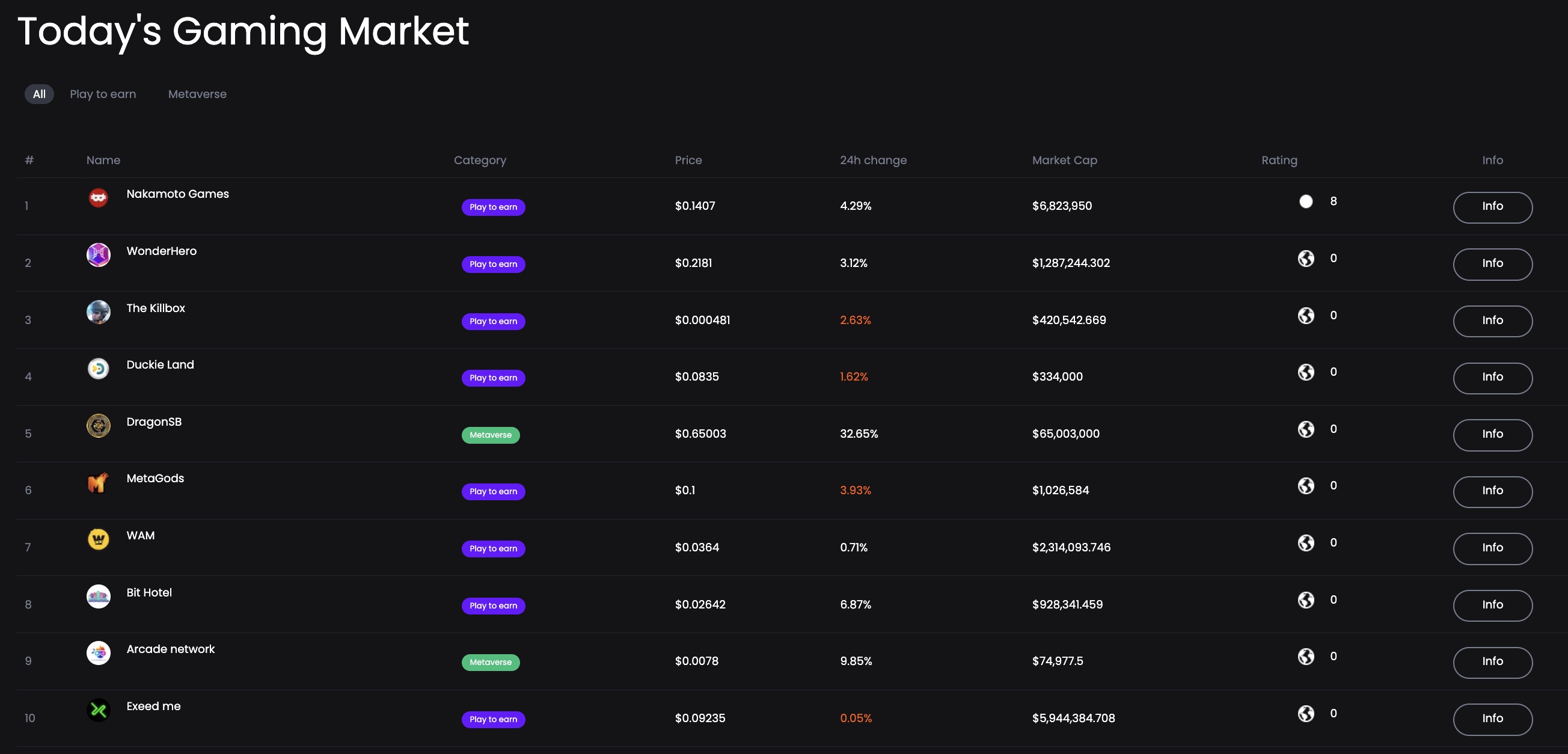Click the Play to earn badge on WAM
Screen dimensions: 1568x754
coord(493,548)
